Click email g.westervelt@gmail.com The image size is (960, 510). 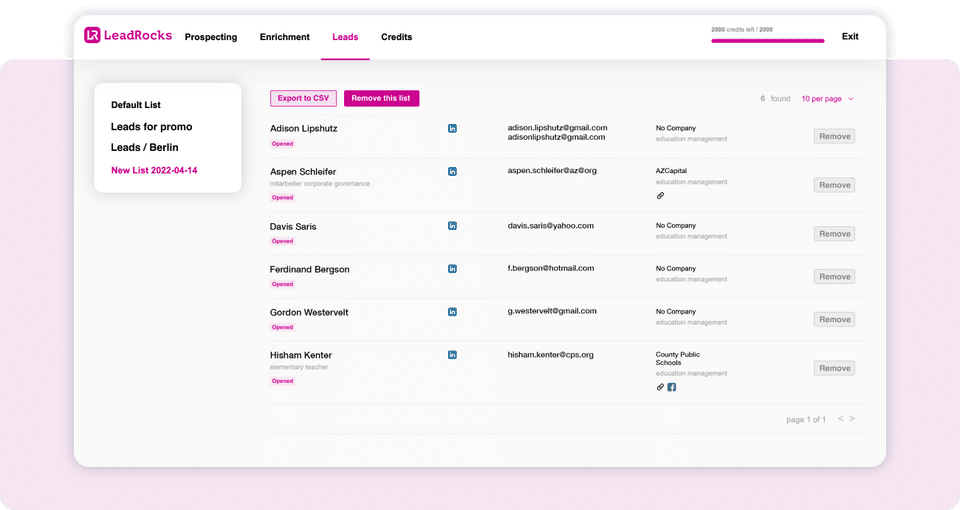tap(552, 311)
